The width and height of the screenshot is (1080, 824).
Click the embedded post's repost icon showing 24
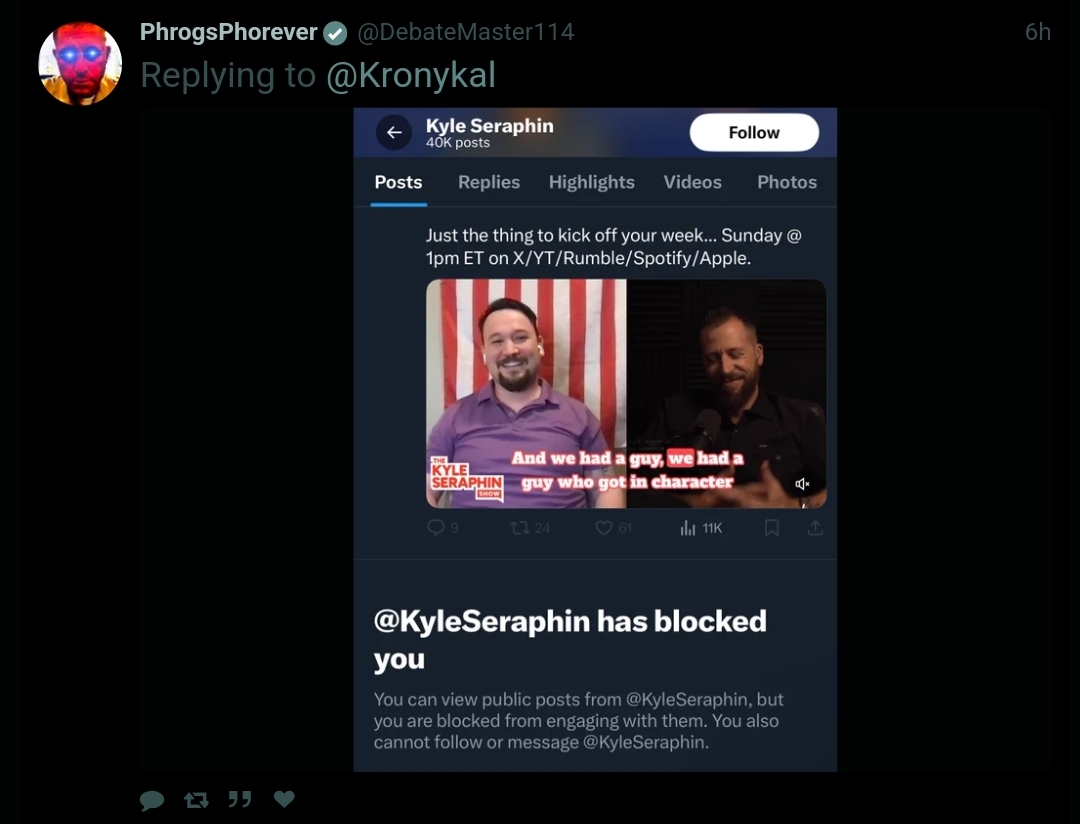[520, 528]
